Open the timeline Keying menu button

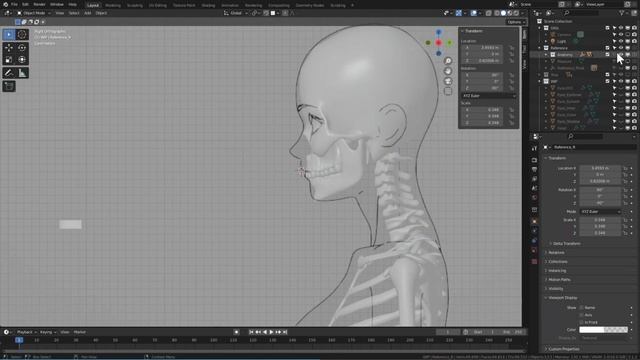[x=48, y=332]
